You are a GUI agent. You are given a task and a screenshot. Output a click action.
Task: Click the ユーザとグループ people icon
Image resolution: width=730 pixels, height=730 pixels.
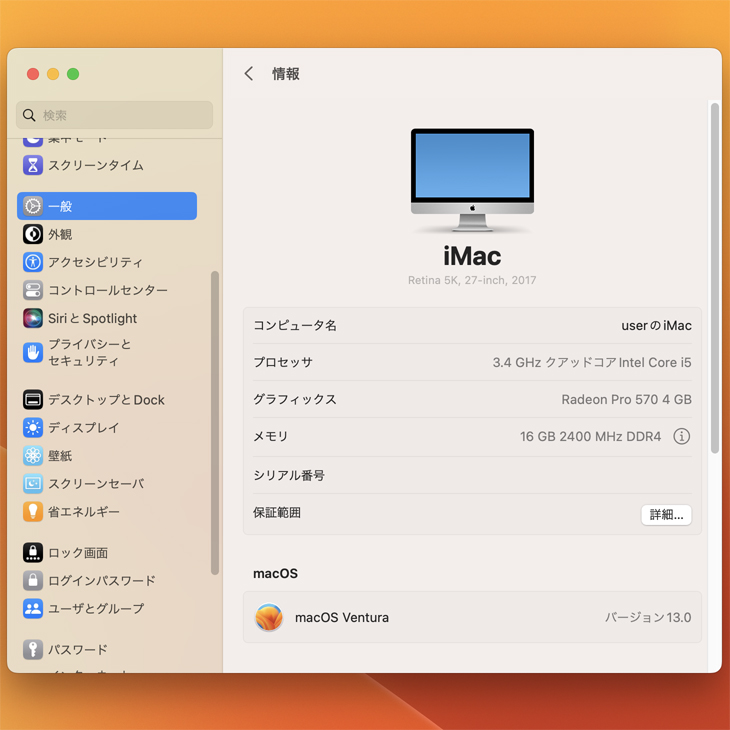tap(33, 608)
